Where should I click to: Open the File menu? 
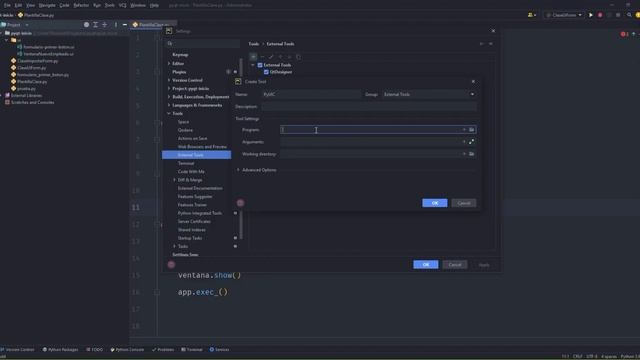[7, 5]
